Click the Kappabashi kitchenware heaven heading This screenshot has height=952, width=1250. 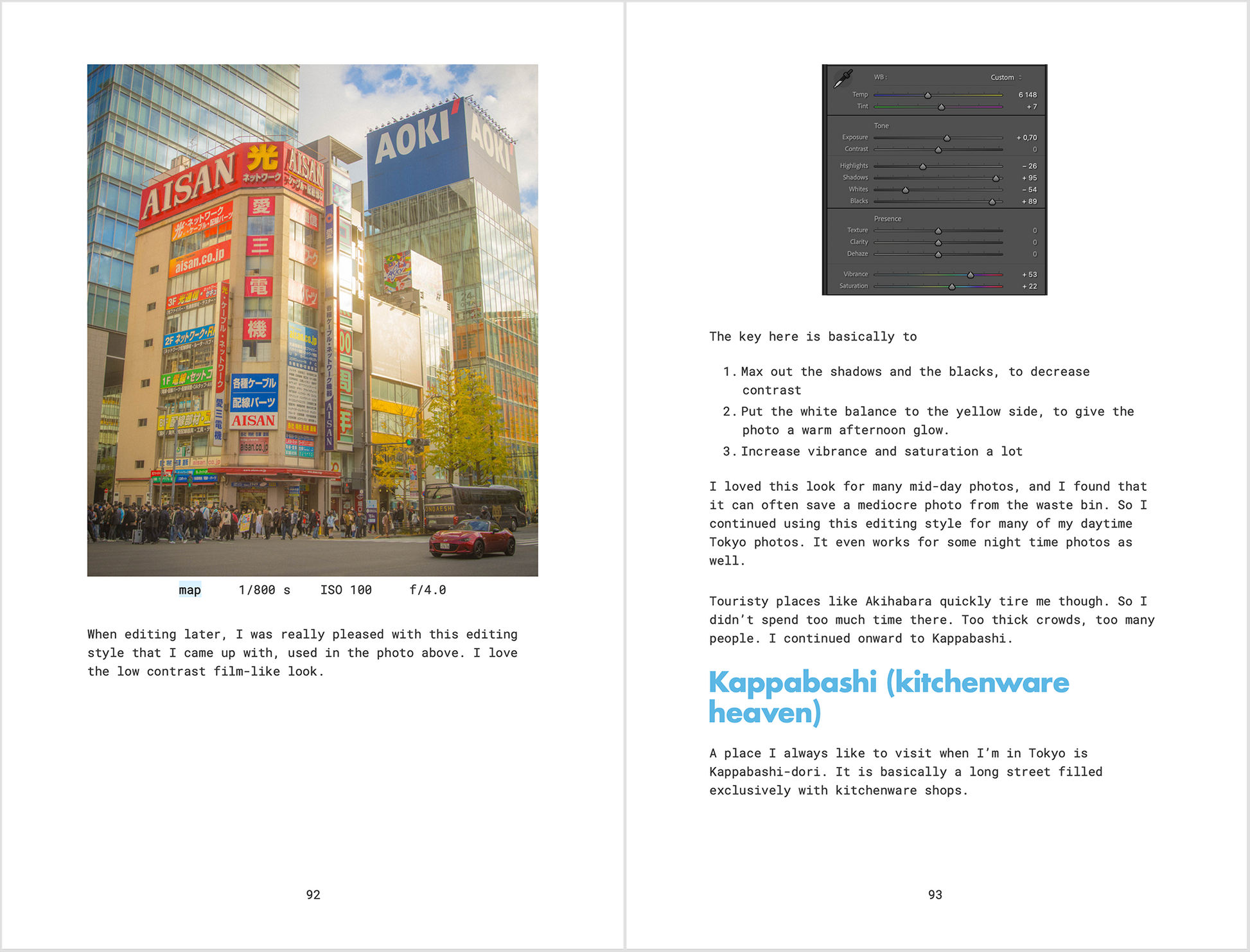tap(888, 697)
